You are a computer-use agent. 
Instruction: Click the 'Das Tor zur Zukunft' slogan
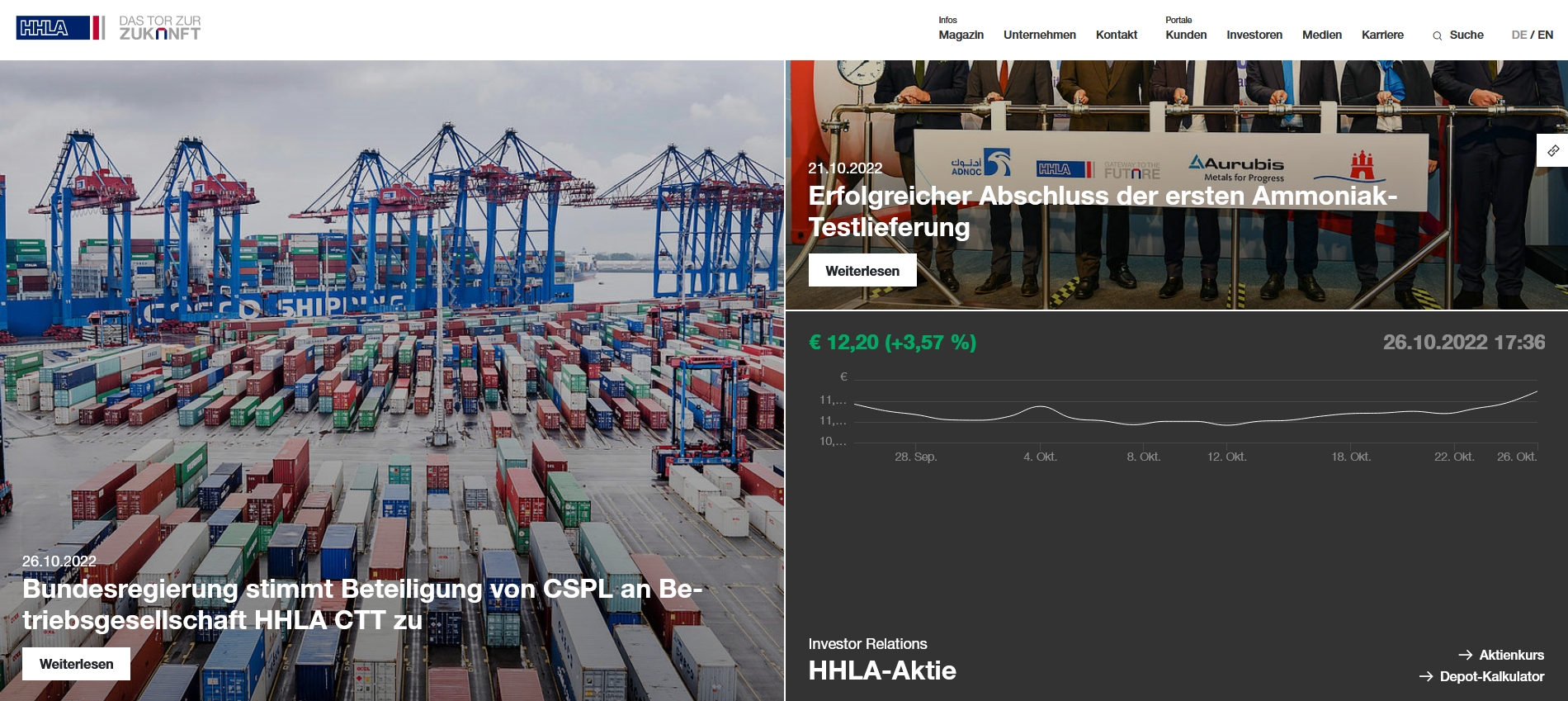(160, 28)
